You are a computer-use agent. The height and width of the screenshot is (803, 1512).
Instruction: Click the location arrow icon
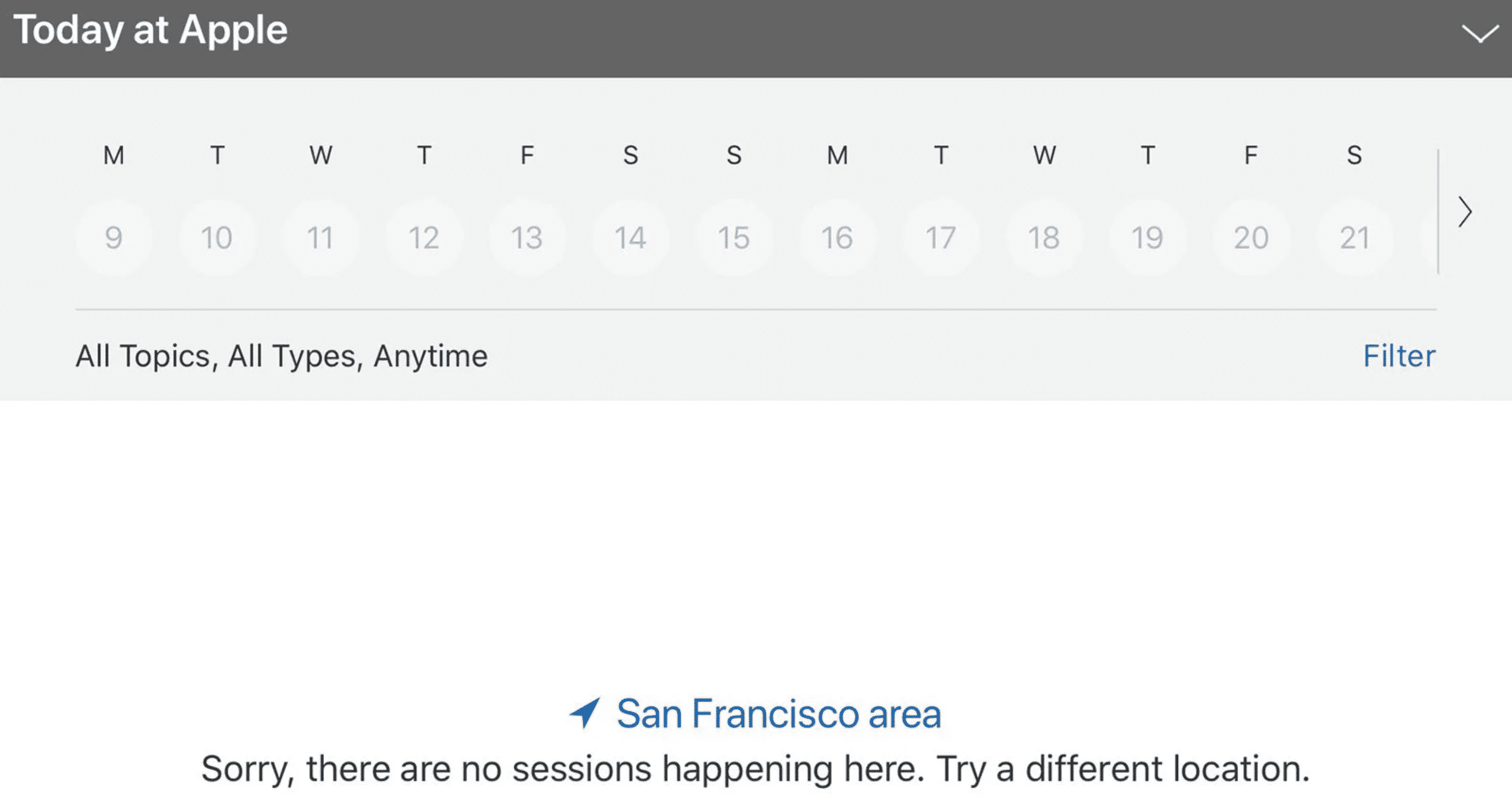(x=585, y=712)
